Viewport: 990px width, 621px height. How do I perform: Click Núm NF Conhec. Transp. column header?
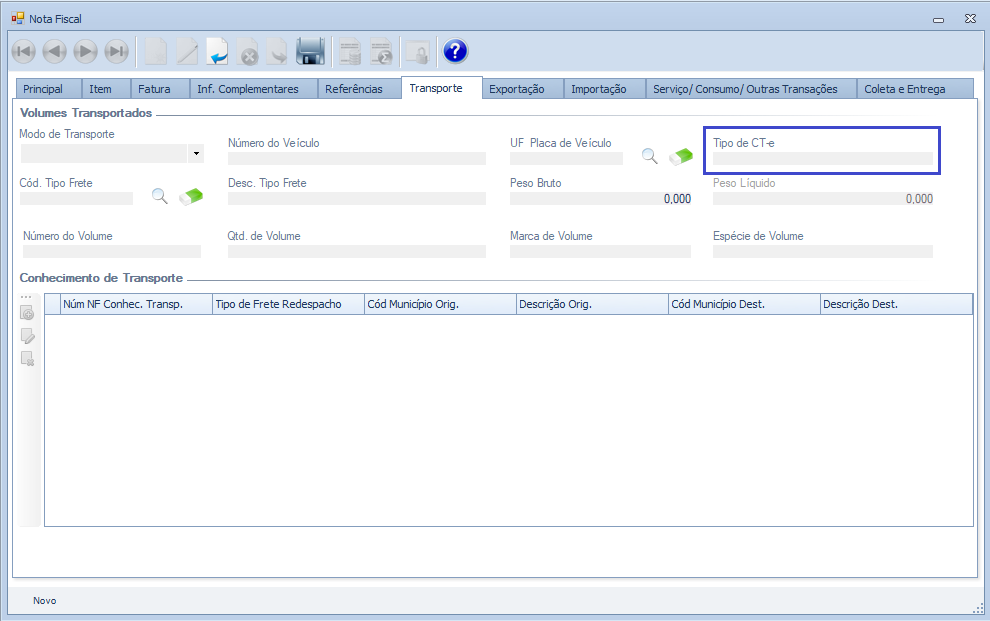coord(136,304)
